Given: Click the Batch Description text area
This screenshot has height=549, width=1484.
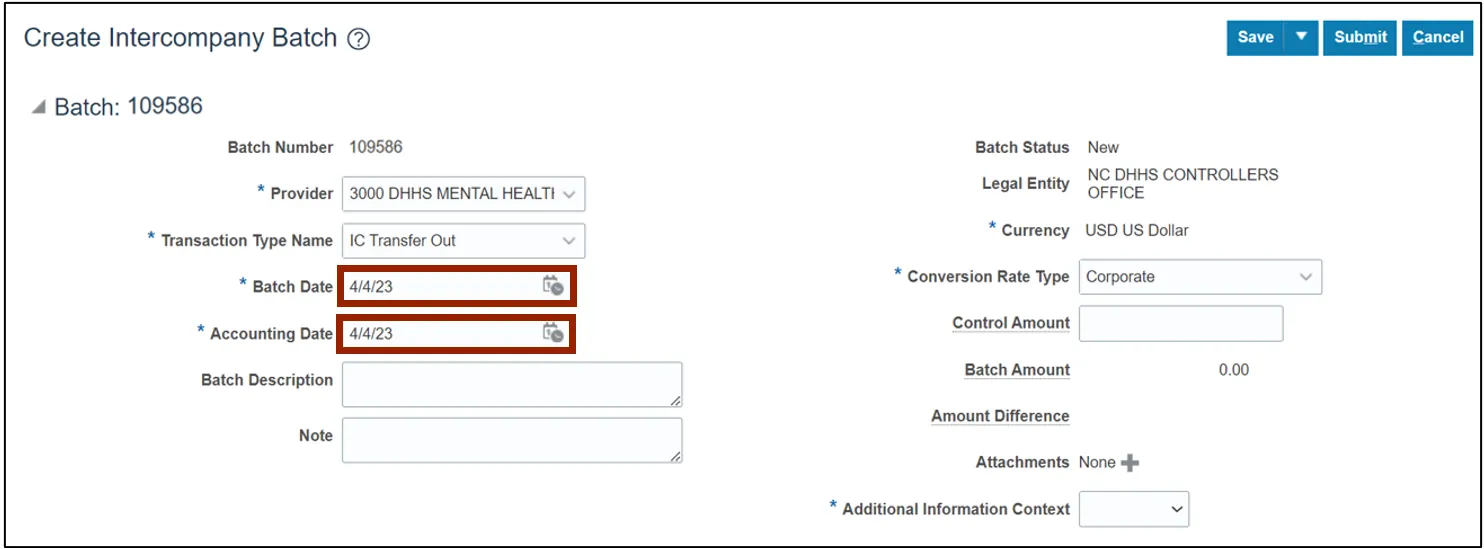Looking at the screenshot, I should [511, 385].
